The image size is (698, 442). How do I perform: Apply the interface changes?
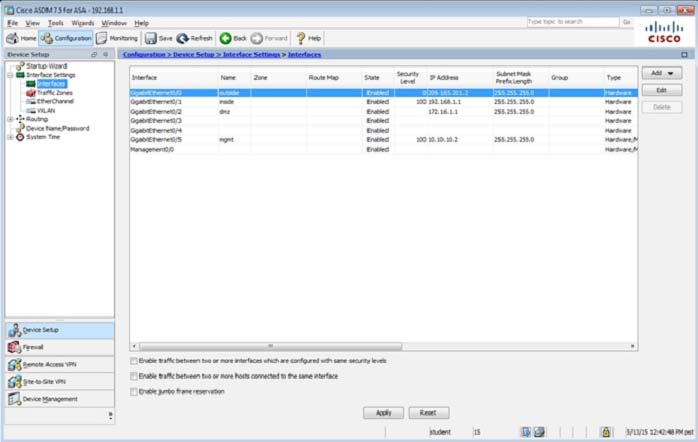(x=383, y=413)
